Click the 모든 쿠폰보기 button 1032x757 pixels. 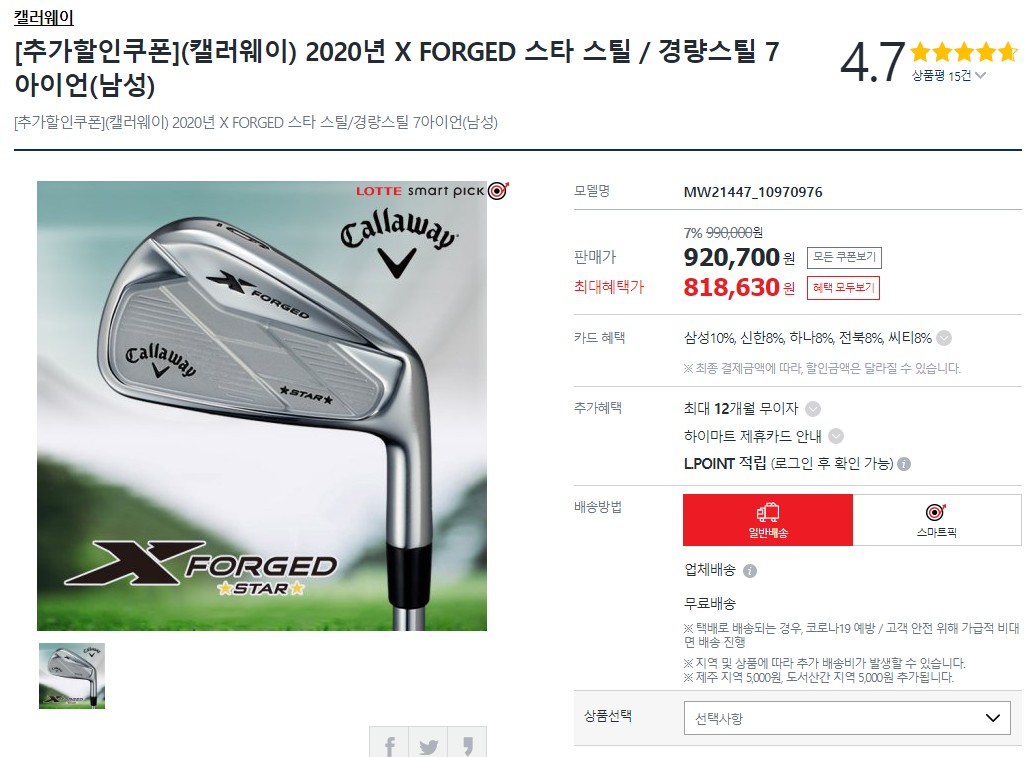click(844, 257)
